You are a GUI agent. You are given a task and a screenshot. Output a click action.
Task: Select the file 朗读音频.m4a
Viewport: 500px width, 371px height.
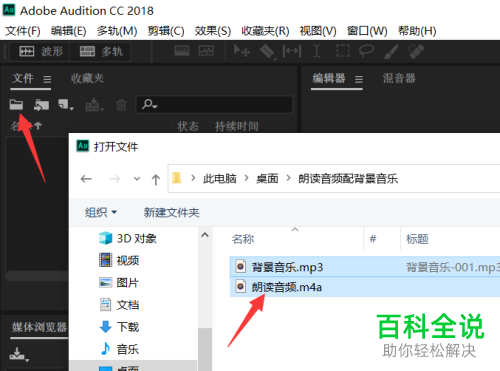pos(365,287)
